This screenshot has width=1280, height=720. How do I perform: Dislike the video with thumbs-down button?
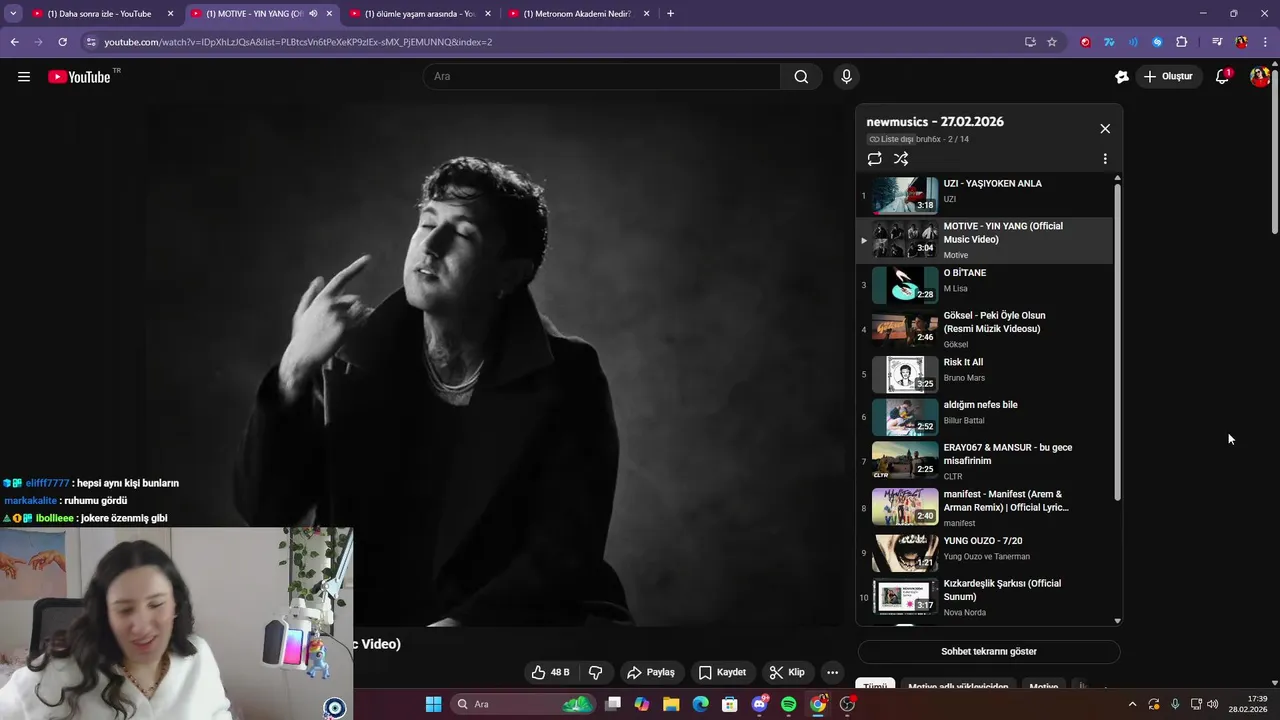pyautogui.click(x=596, y=672)
